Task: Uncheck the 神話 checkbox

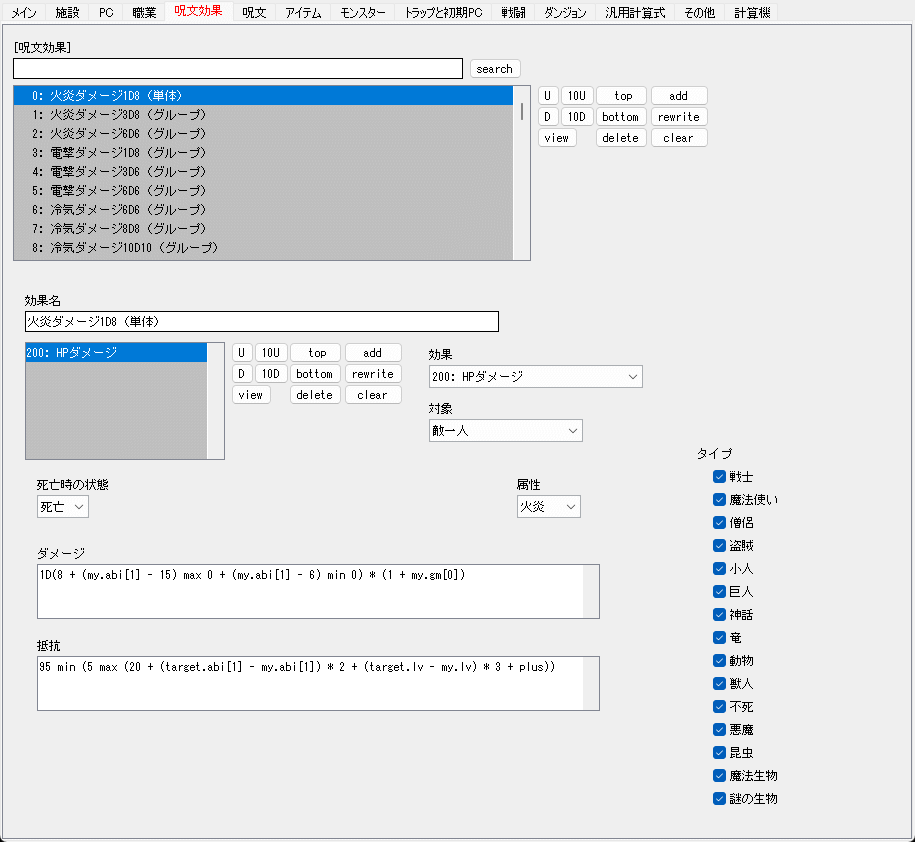Action: (x=720, y=614)
